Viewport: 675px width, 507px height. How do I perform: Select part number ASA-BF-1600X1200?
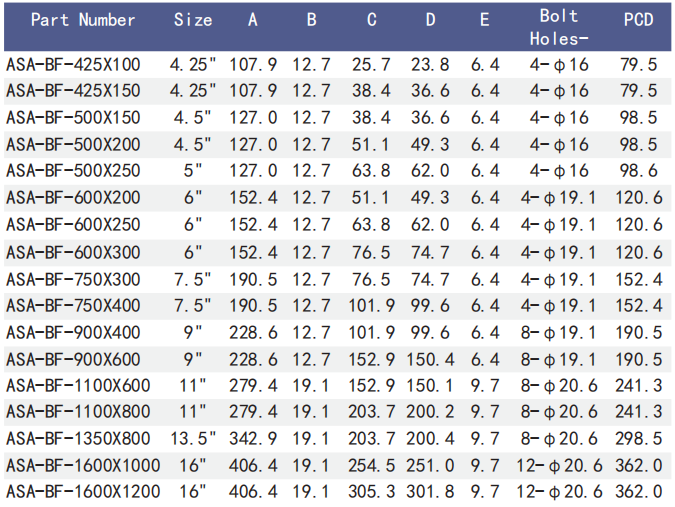point(82,491)
